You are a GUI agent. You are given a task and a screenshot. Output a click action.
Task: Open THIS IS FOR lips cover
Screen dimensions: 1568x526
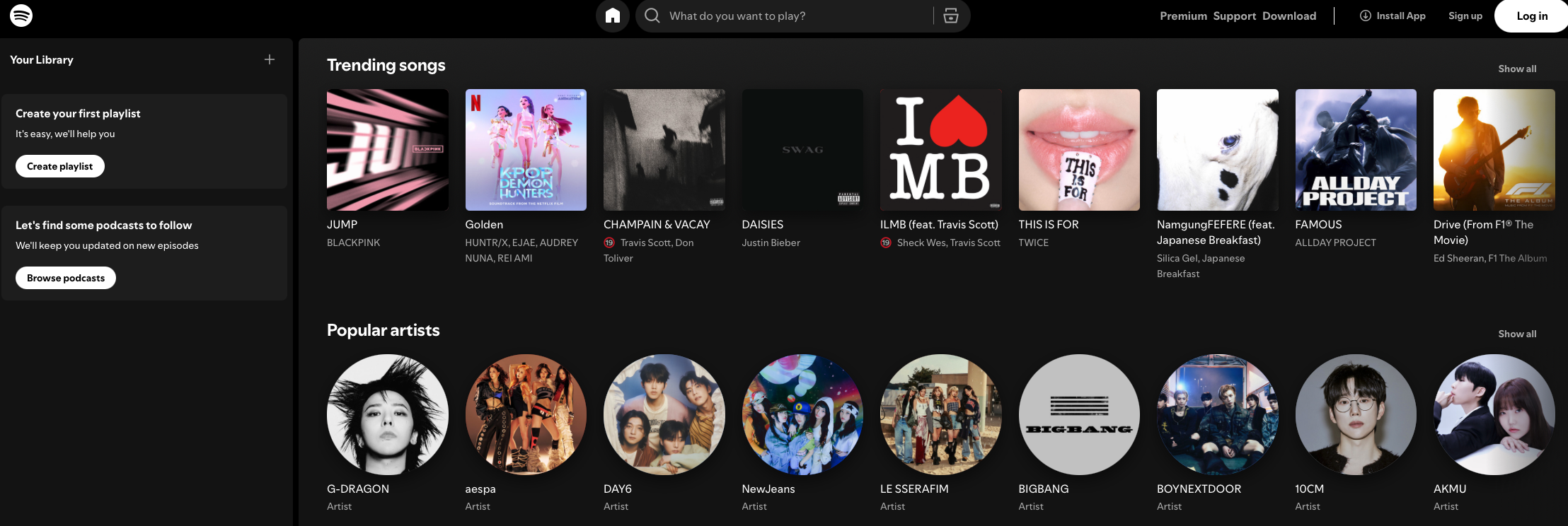tap(1079, 150)
